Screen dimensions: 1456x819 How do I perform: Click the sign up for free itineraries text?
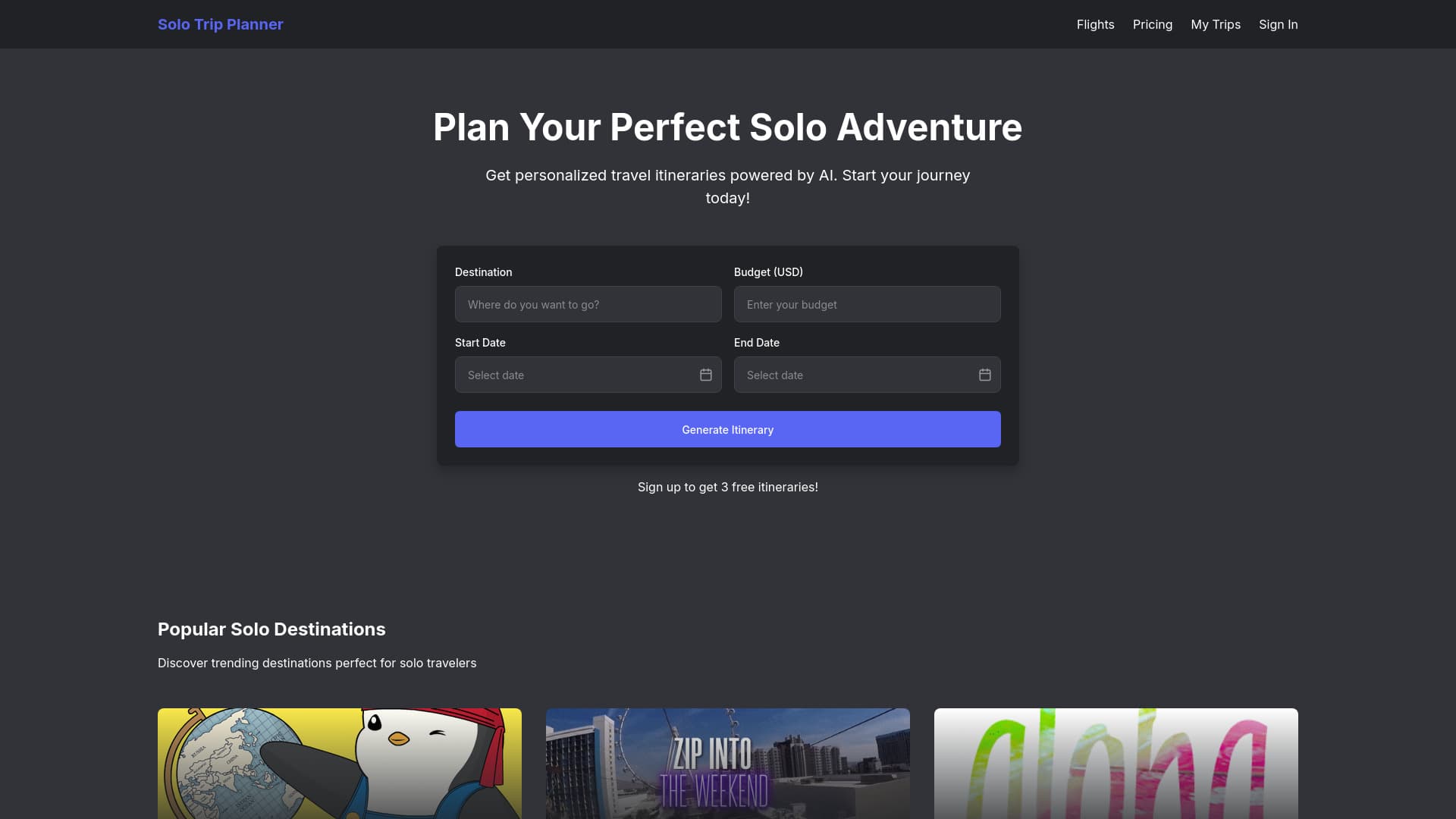tap(727, 486)
